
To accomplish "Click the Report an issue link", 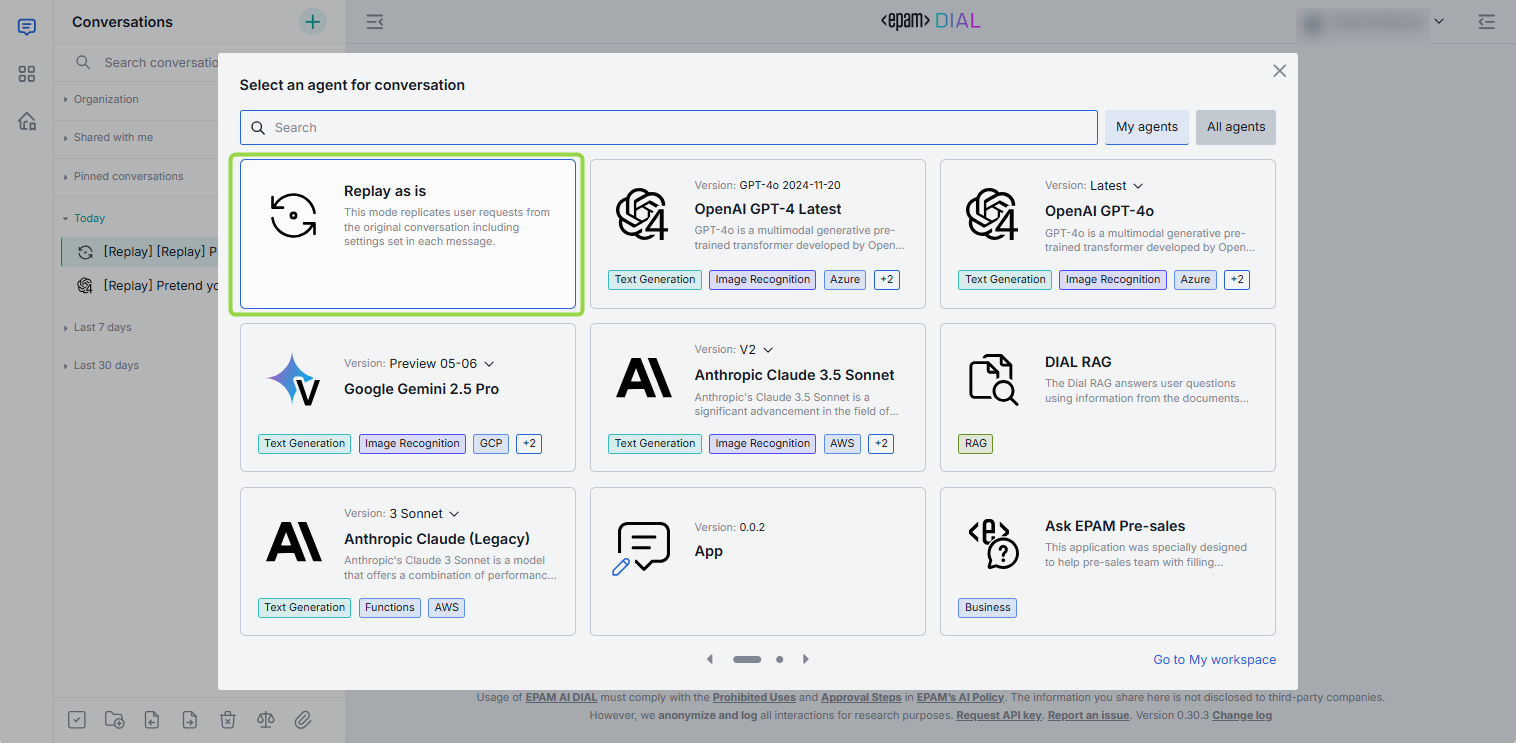I will click(1088, 715).
